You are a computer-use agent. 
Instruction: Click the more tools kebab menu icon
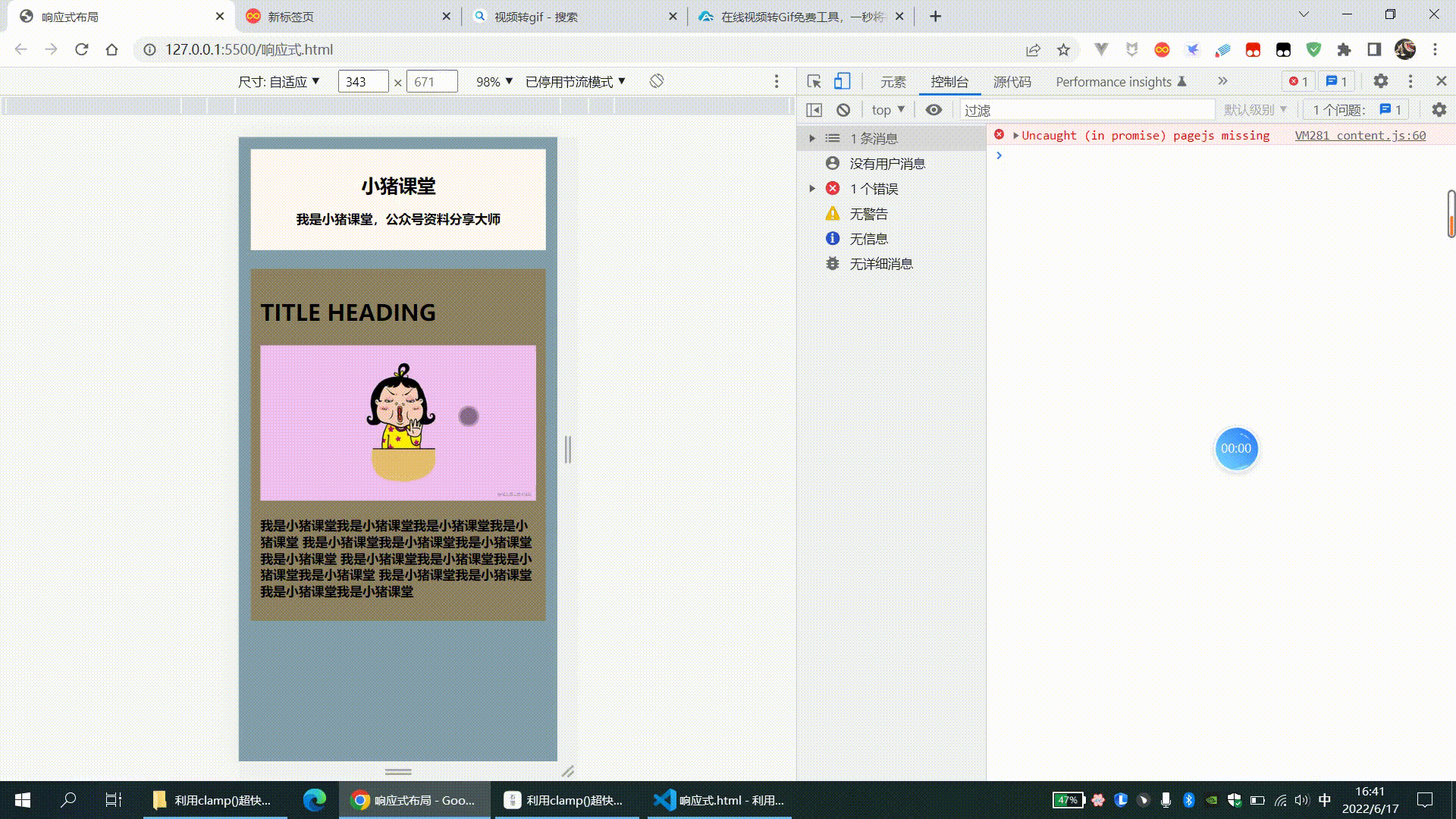point(1411,81)
